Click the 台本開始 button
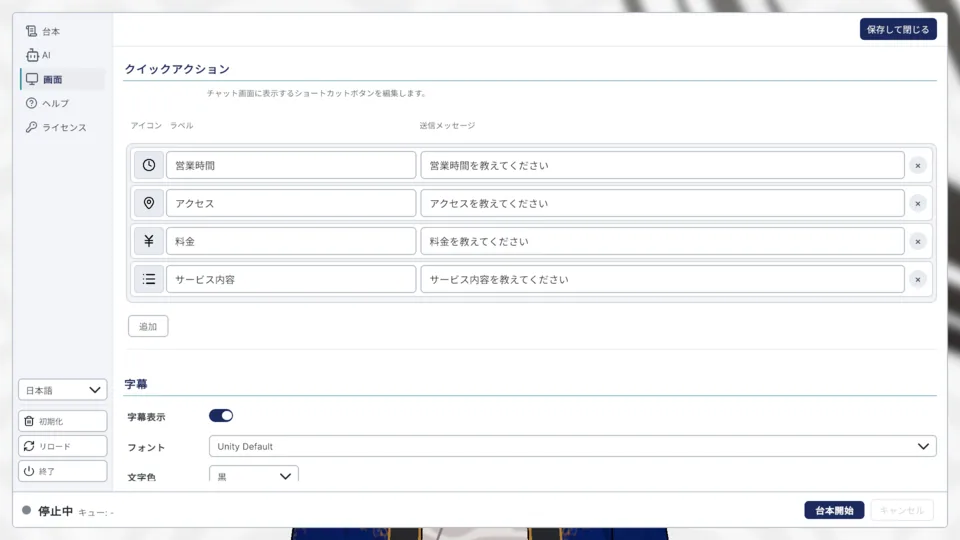 [x=834, y=510]
